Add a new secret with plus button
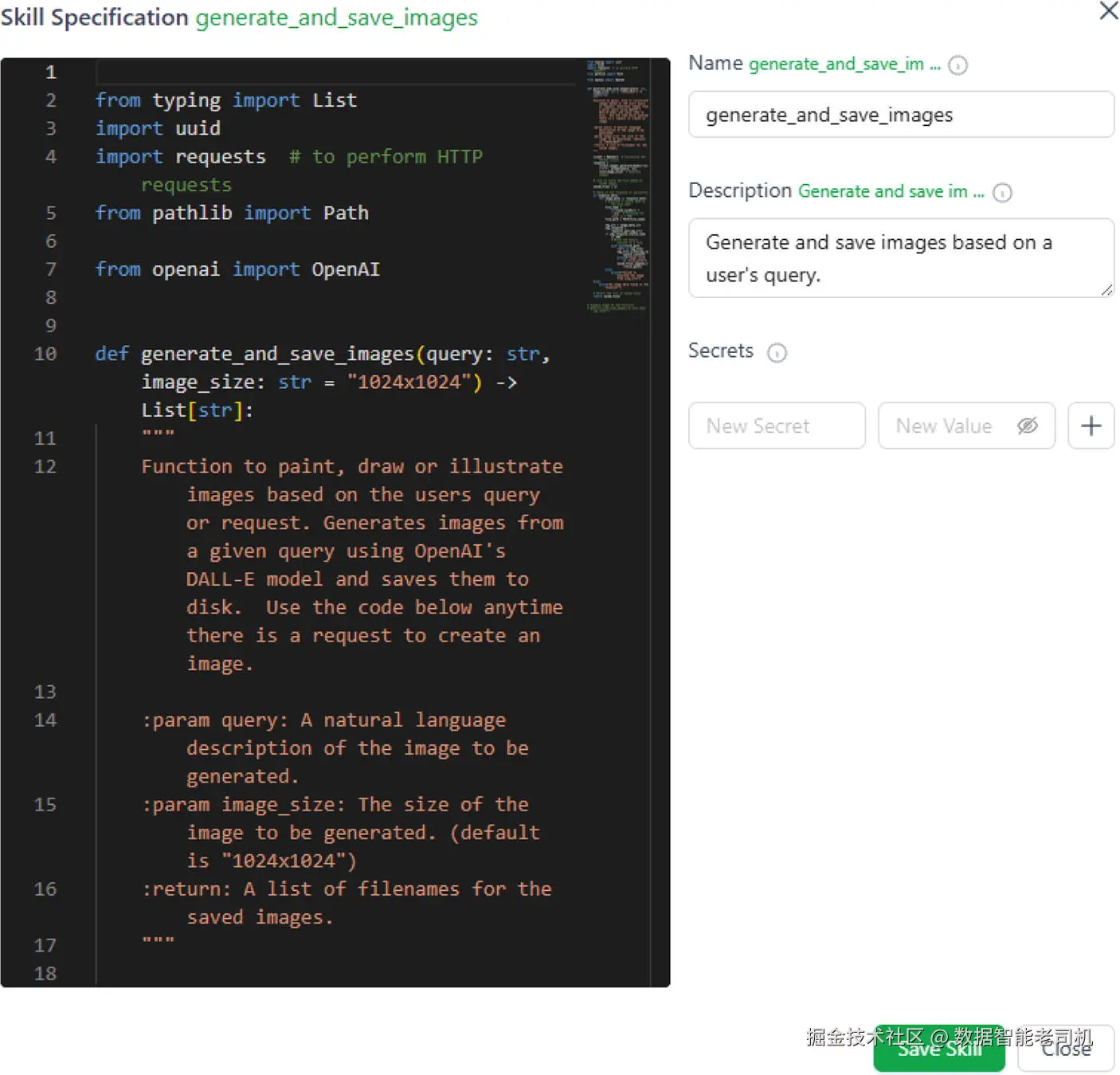Screen dimensions: 1120x1075 click(x=1091, y=426)
